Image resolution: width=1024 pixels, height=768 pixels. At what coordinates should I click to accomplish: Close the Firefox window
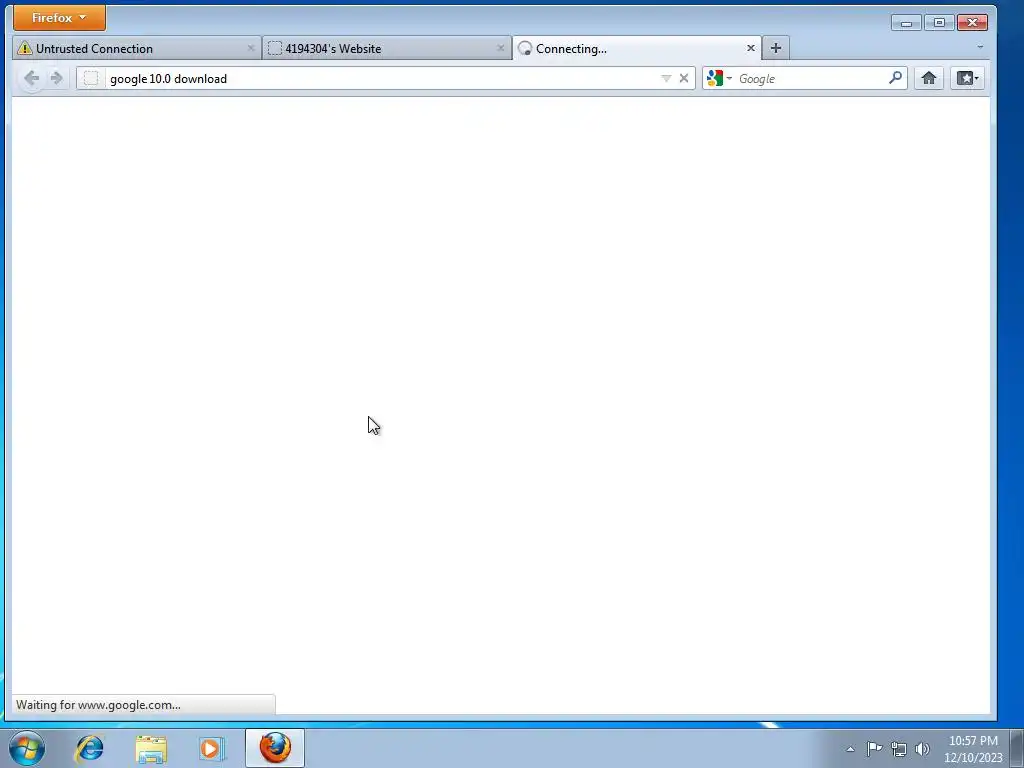972,23
